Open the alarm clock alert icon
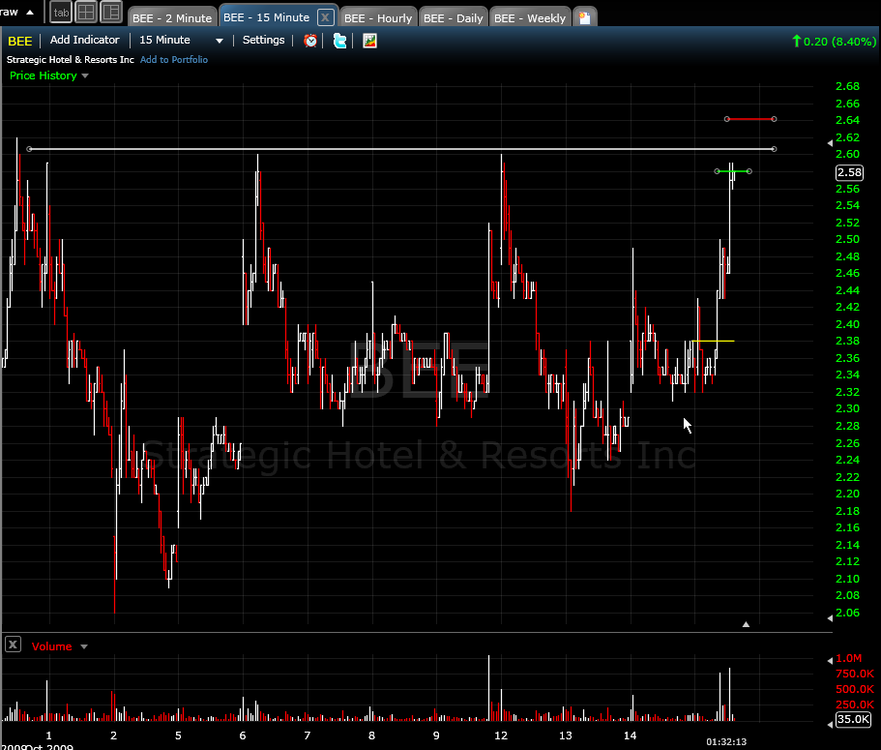Screen dimensions: 881x750 pyautogui.click(x=310, y=40)
